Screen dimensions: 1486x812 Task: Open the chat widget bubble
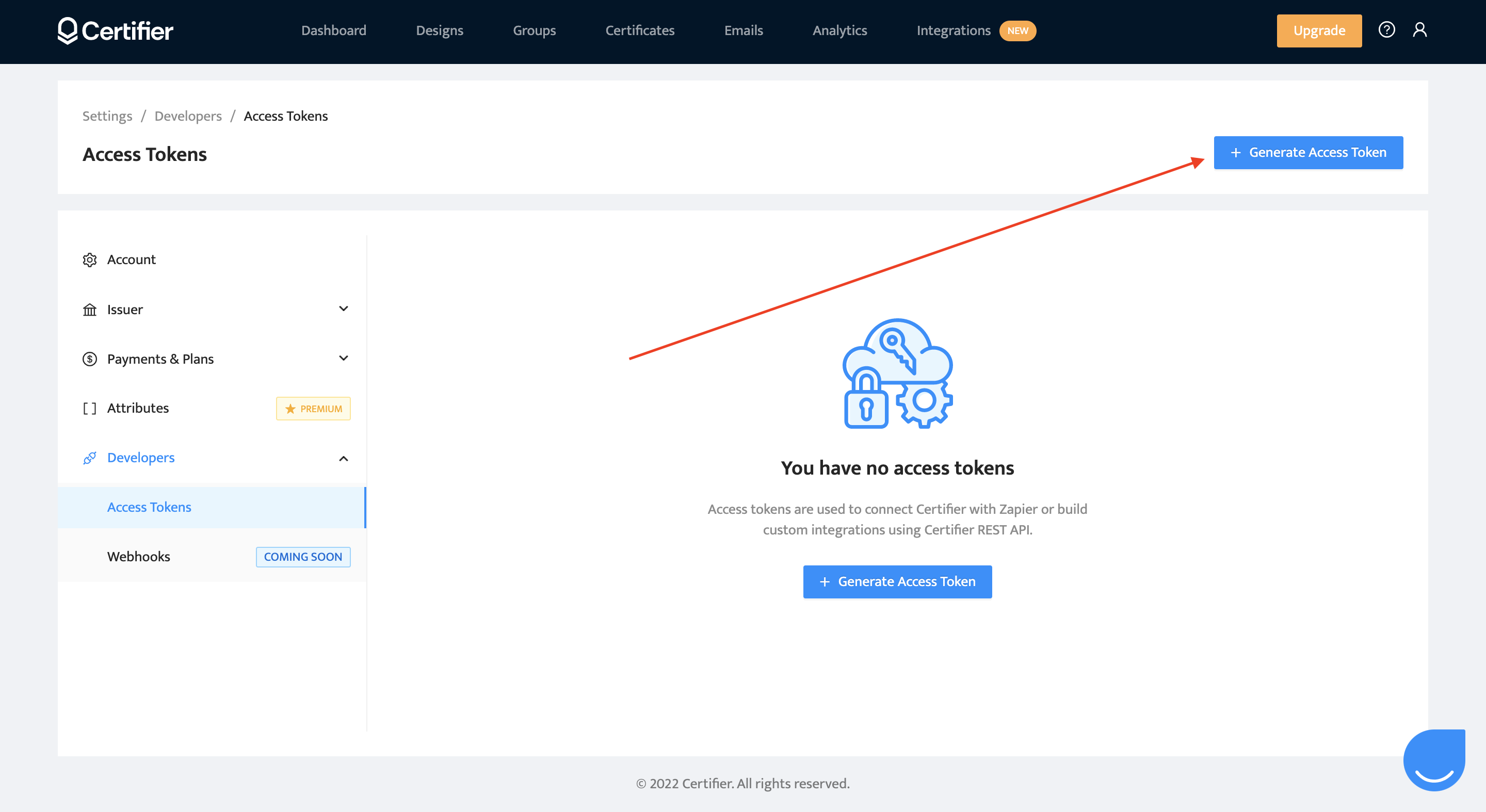pyautogui.click(x=1434, y=760)
